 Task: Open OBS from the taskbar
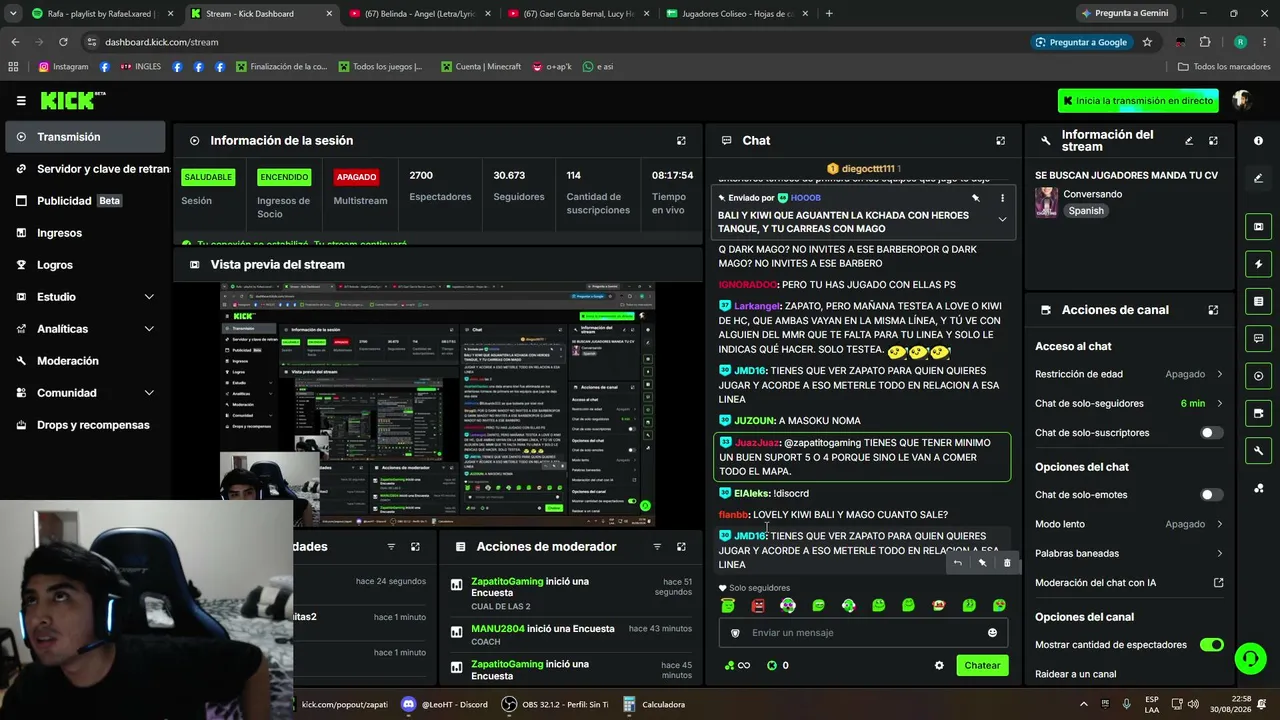(x=555, y=704)
